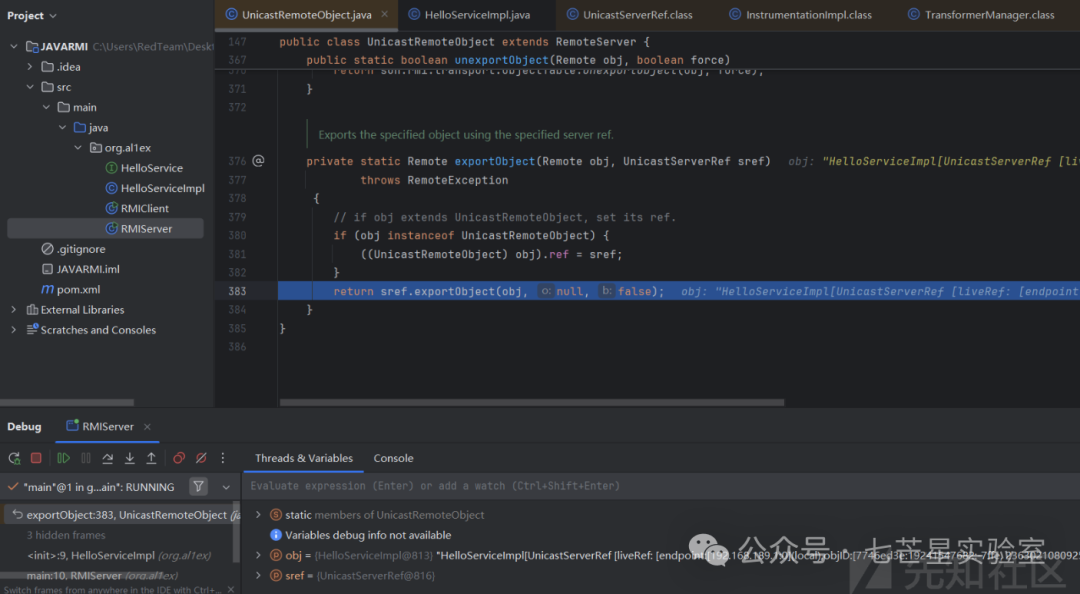Step over the current line

coord(107,458)
